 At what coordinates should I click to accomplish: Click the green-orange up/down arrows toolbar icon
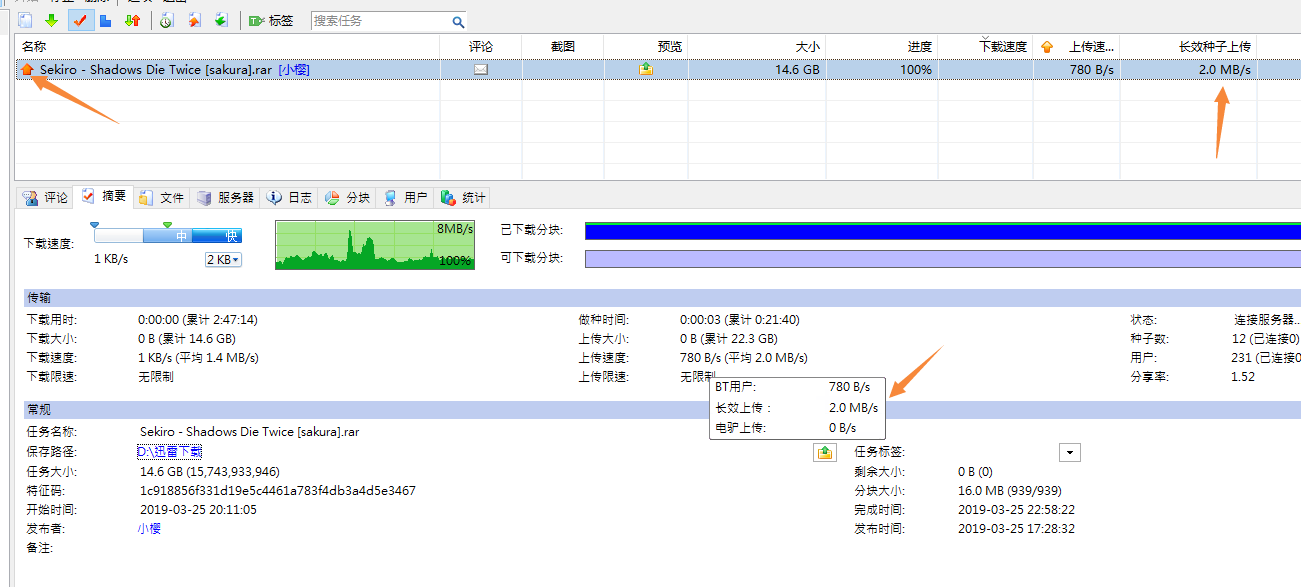(x=132, y=20)
